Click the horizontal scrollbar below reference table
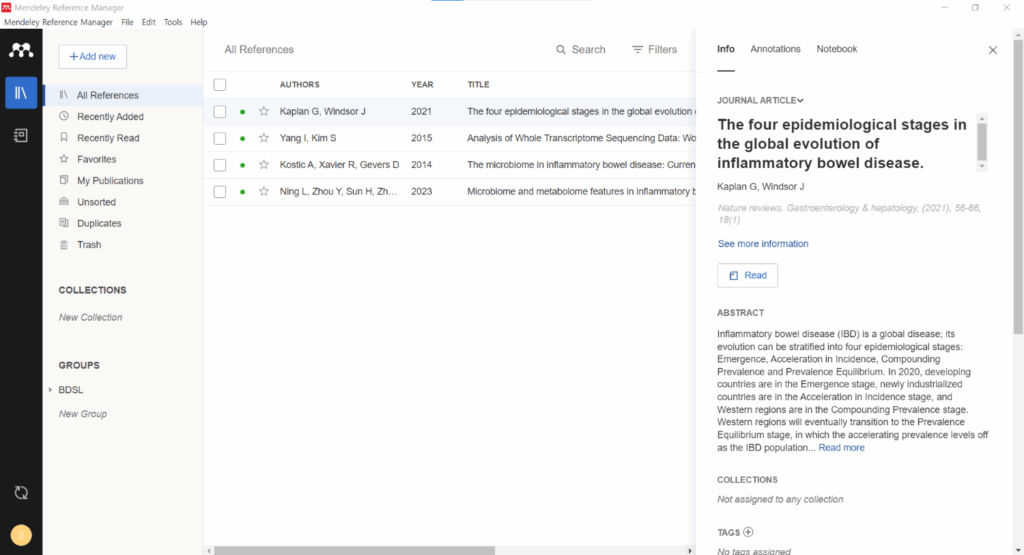Viewport: 1024px width, 555px height. [x=355, y=550]
